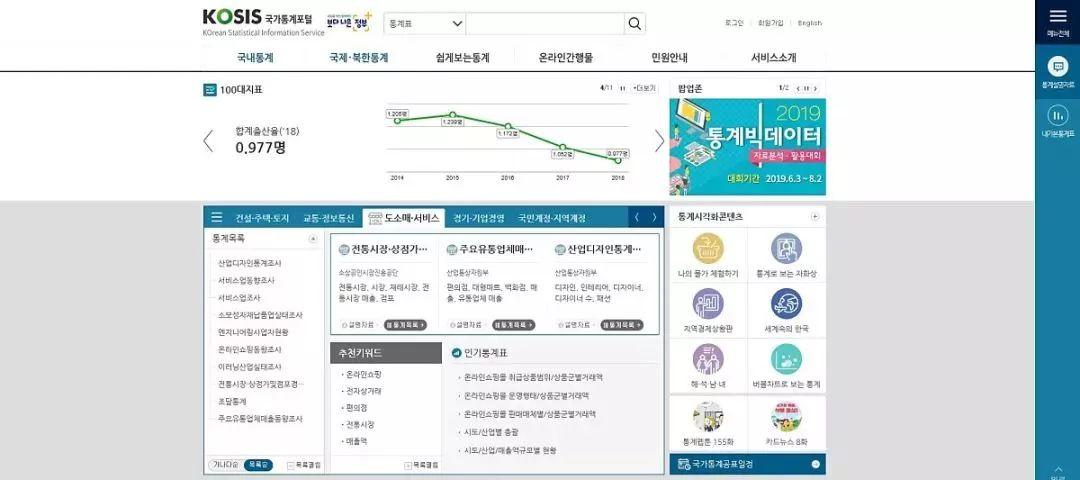Open the 지역경제상황판 icon
1080x480 pixels.
point(708,304)
